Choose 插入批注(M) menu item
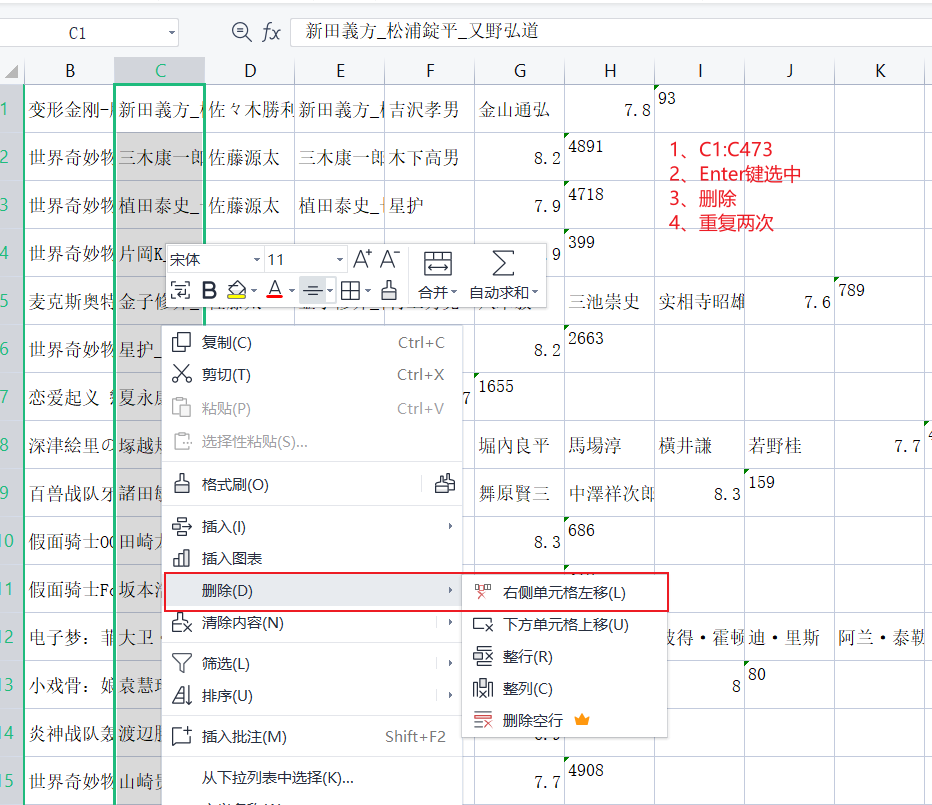Viewport: 932px width, 805px height. 312,736
